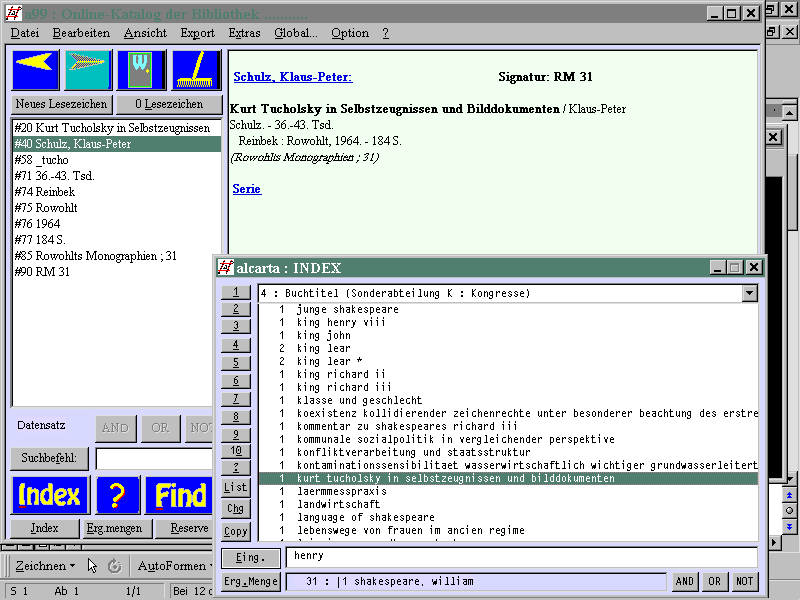Click the striped right-arrow forward icon

point(88,70)
